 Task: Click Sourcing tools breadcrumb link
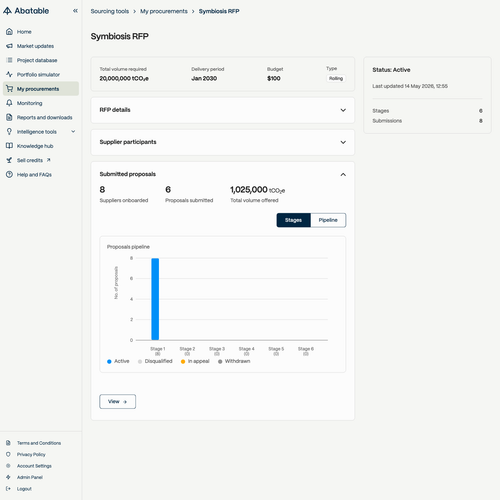tap(110, 11)
